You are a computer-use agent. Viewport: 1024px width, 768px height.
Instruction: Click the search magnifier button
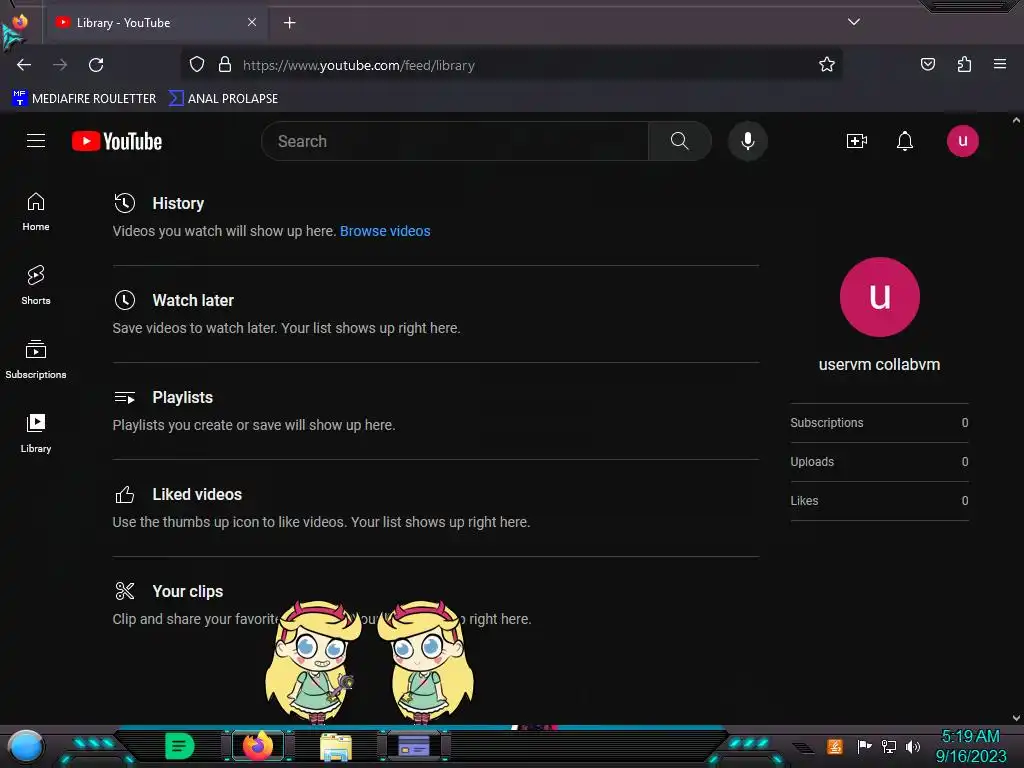(679, 141)
